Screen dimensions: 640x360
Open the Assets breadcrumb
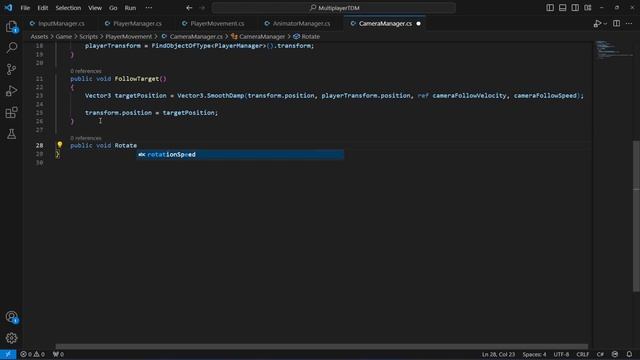tap(39, 37)
